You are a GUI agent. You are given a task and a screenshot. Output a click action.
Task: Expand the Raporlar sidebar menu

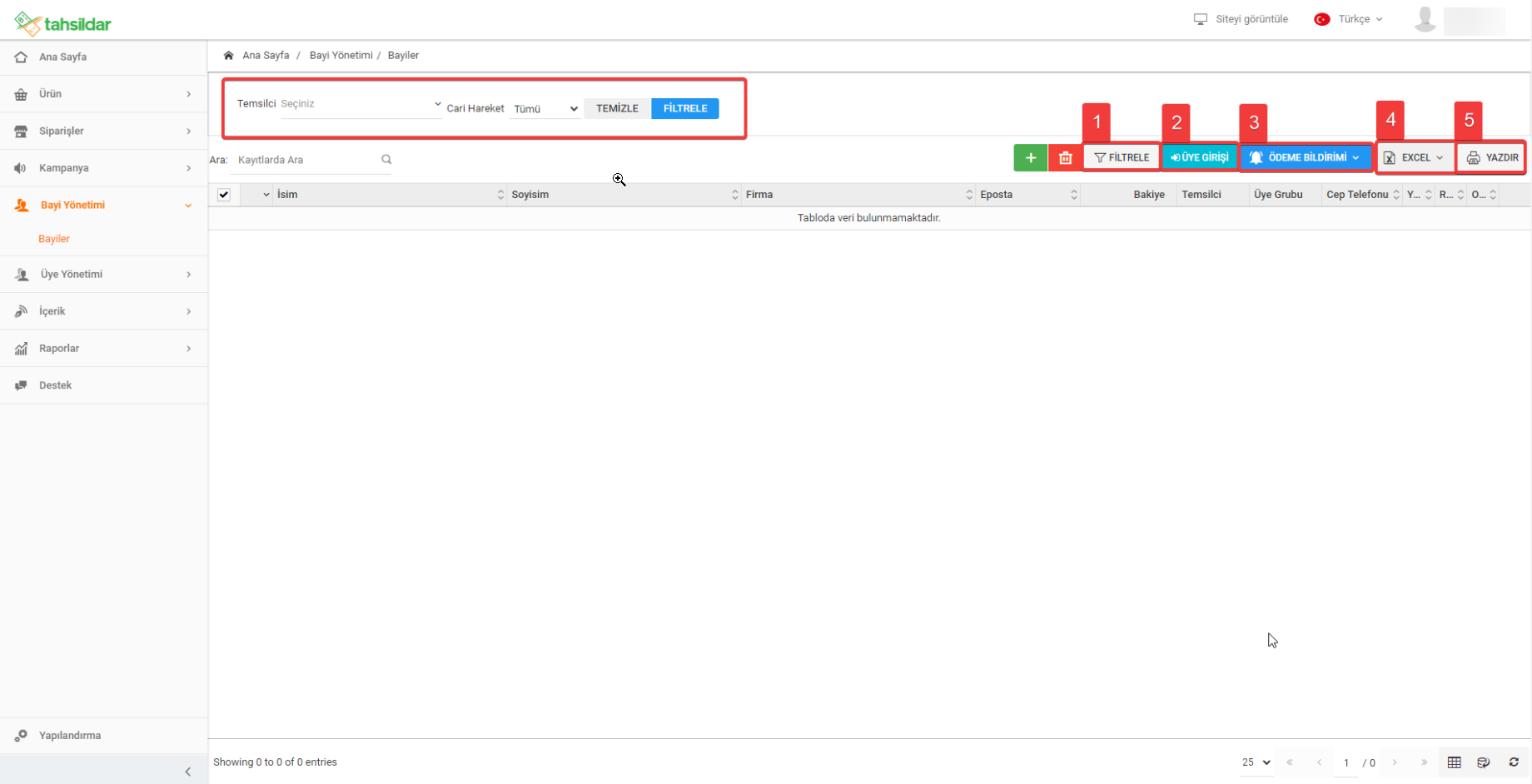(104, 349)
